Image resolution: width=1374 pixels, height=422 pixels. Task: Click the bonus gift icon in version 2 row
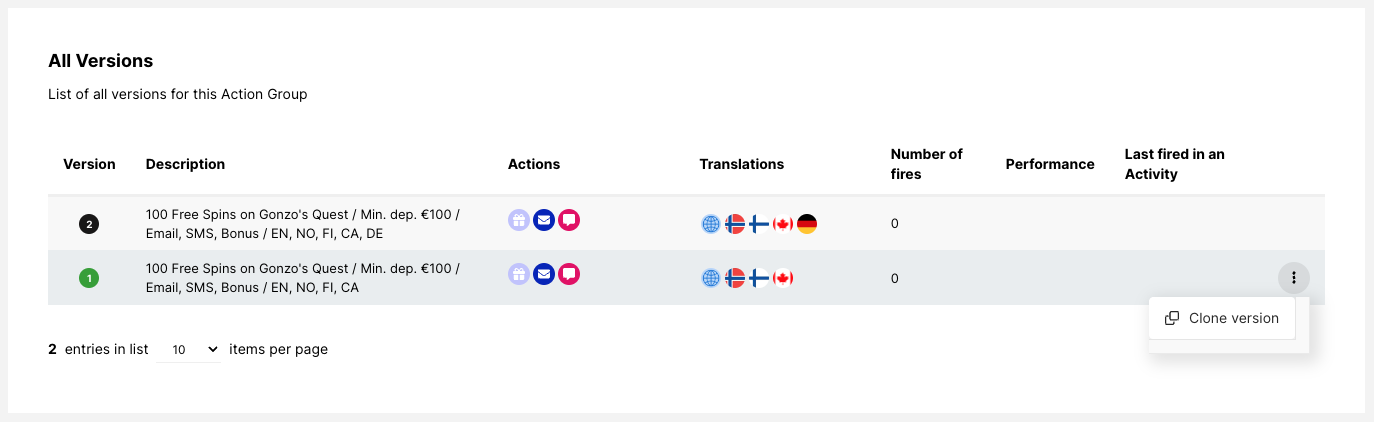pos(518,220)
